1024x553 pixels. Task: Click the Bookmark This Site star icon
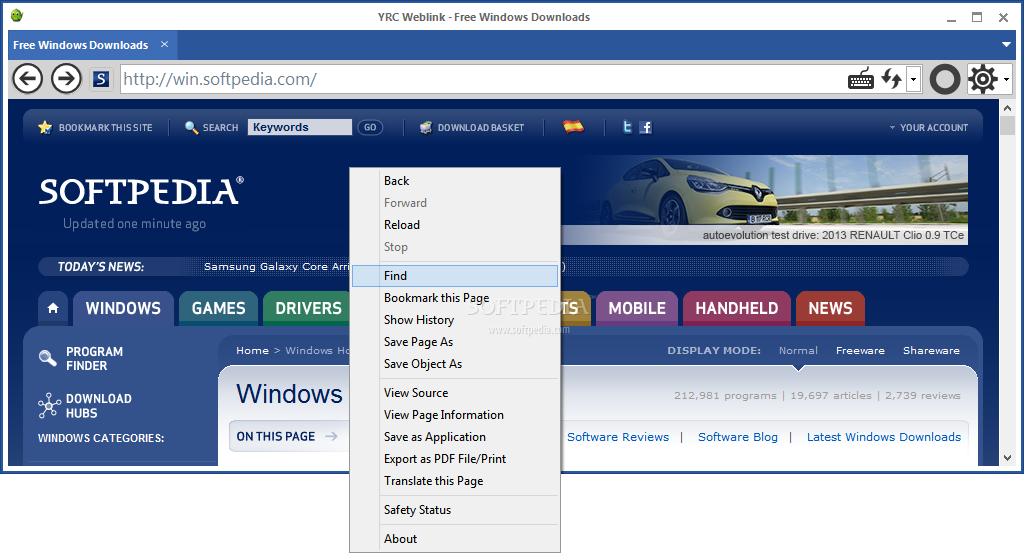coord(45,127)
